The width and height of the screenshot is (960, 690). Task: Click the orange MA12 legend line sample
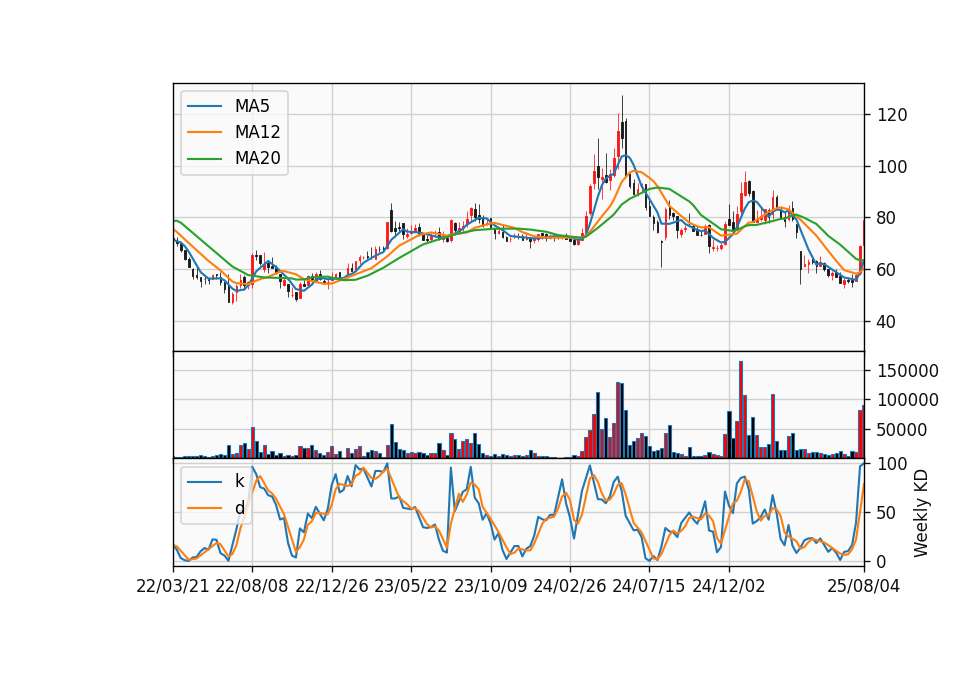204,132
